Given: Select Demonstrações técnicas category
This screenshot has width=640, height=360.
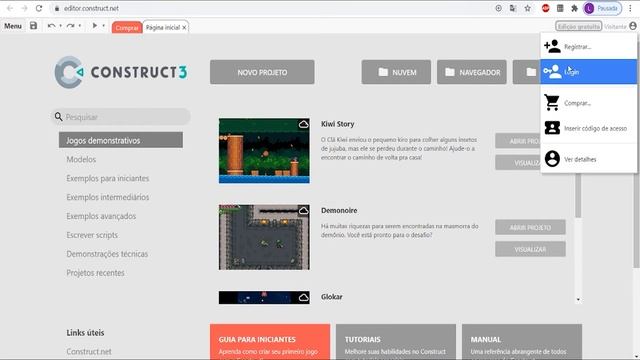Looking at the screenshot, I should pos(107,254).
